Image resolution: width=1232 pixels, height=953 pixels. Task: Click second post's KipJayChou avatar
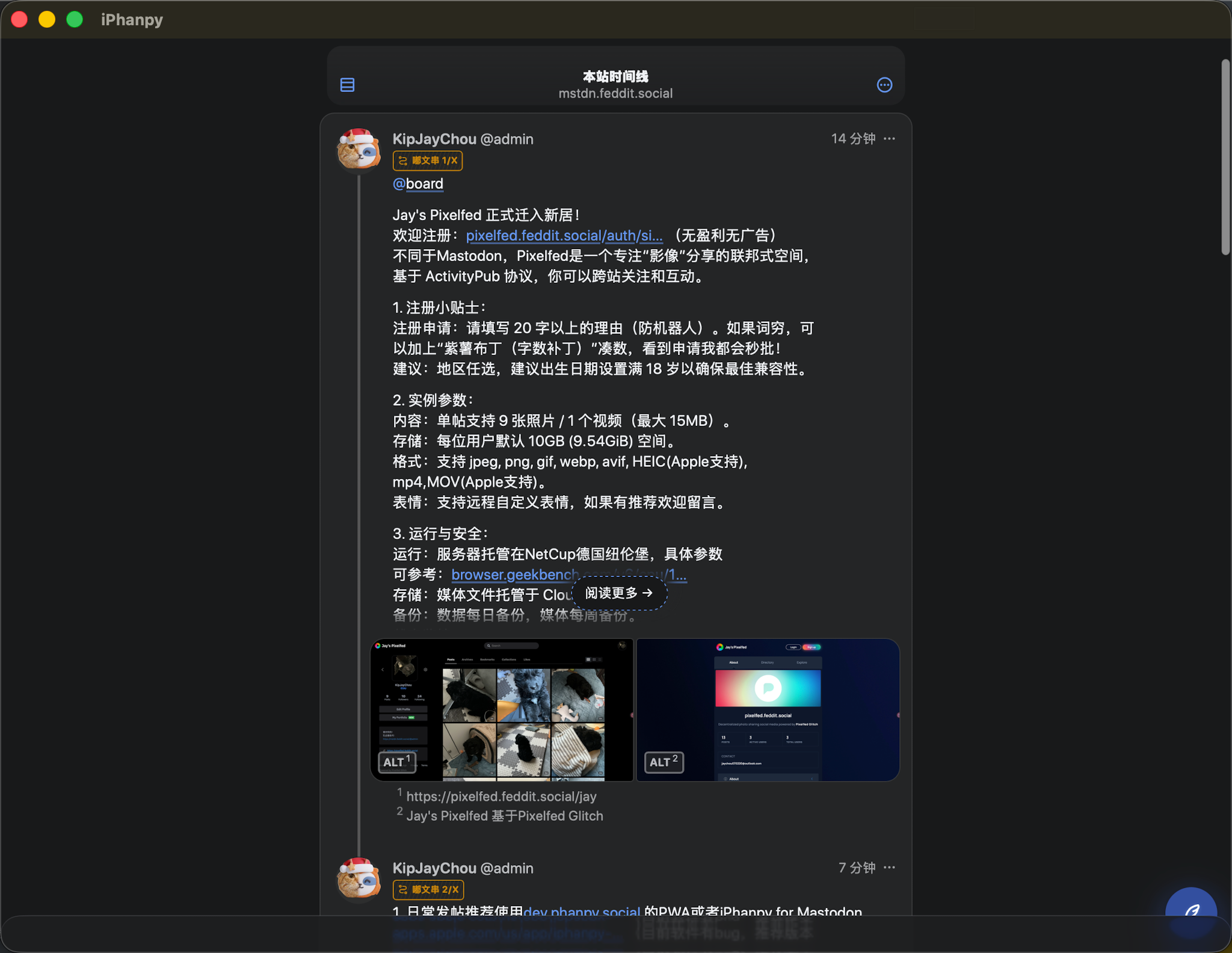(x=359, y=878)
